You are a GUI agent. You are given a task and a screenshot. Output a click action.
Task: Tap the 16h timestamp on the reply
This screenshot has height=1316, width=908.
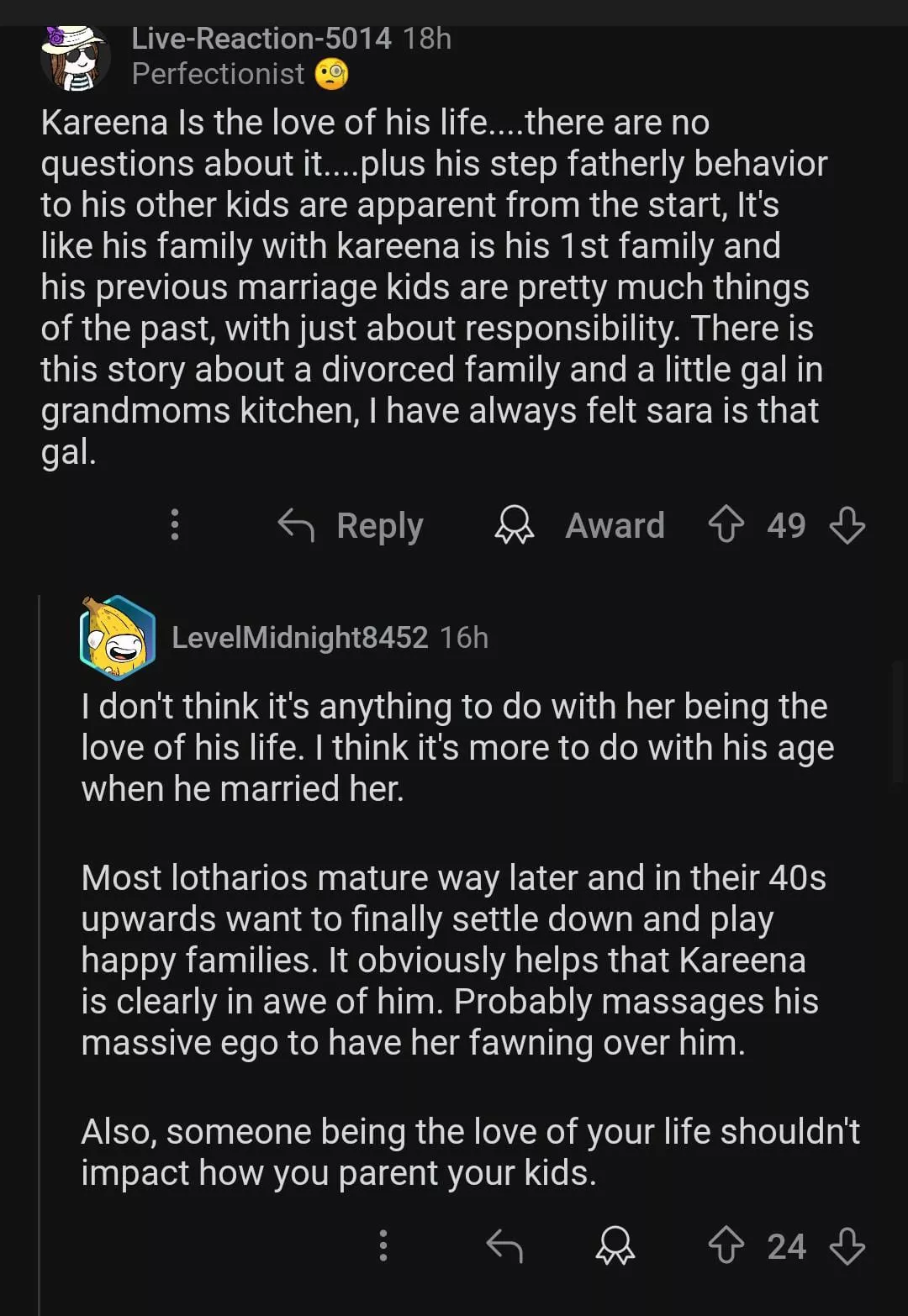click(x=464, y=638)
